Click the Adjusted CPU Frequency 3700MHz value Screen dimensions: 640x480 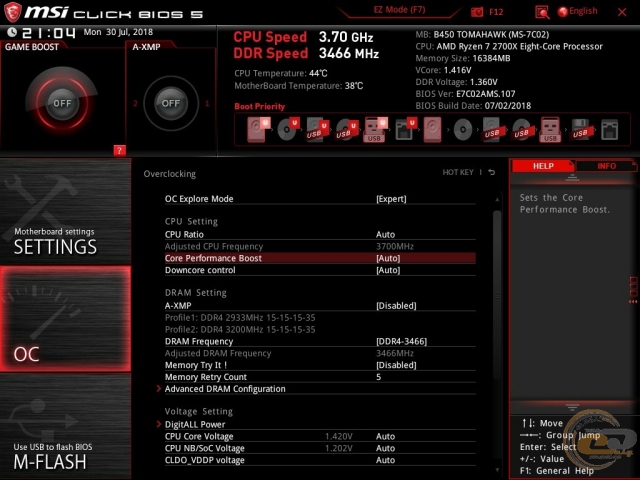point(395,246)
